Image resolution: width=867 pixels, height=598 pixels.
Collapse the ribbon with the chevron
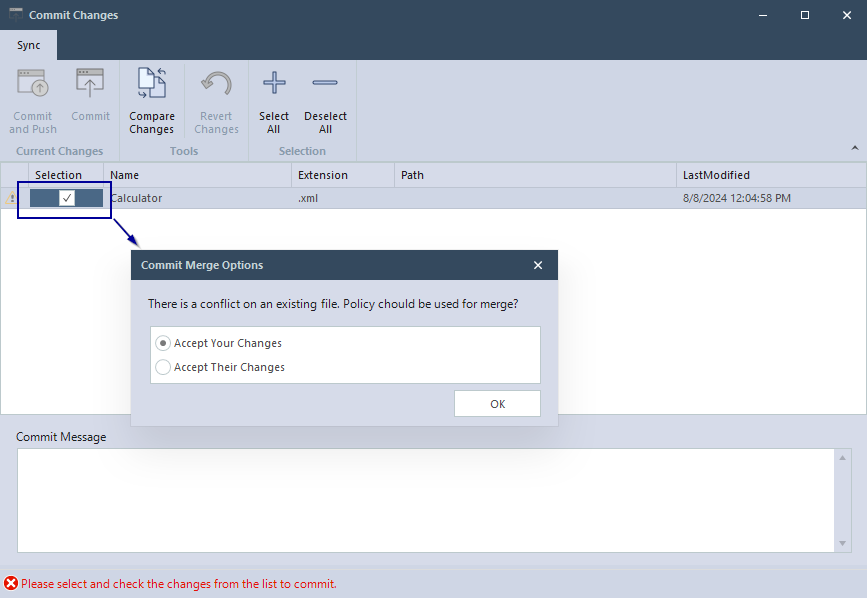[x=854, y=148]
